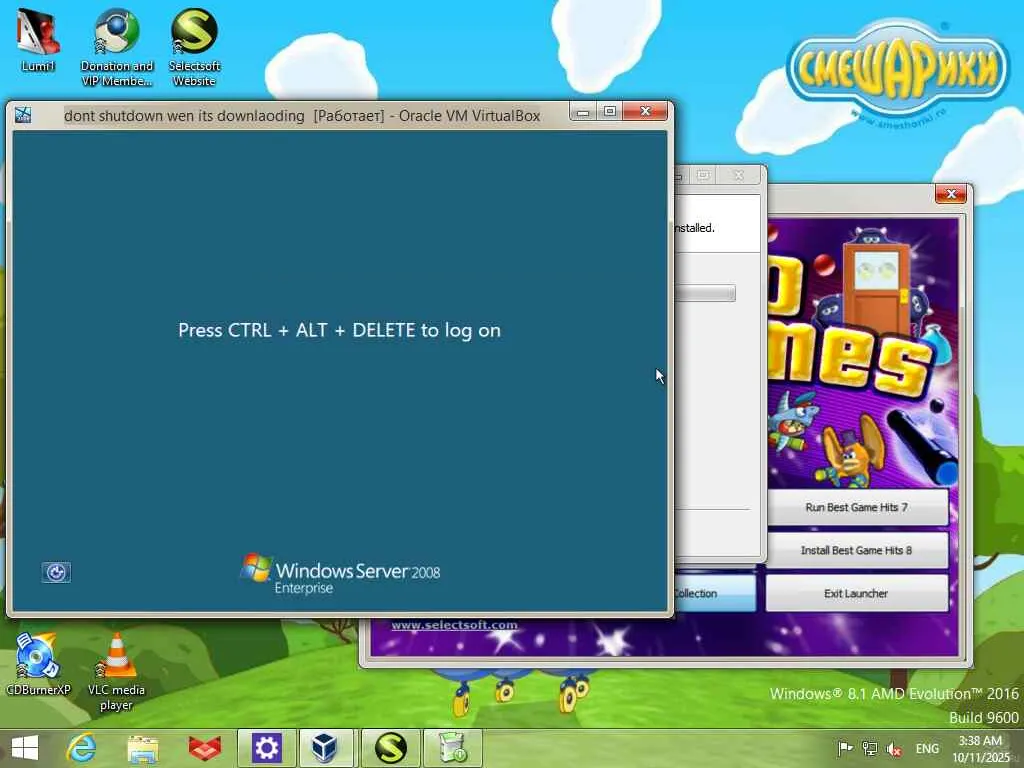Change the ENG input language indicator
Screen dimensions: 1024x768
tap(927, 748)
